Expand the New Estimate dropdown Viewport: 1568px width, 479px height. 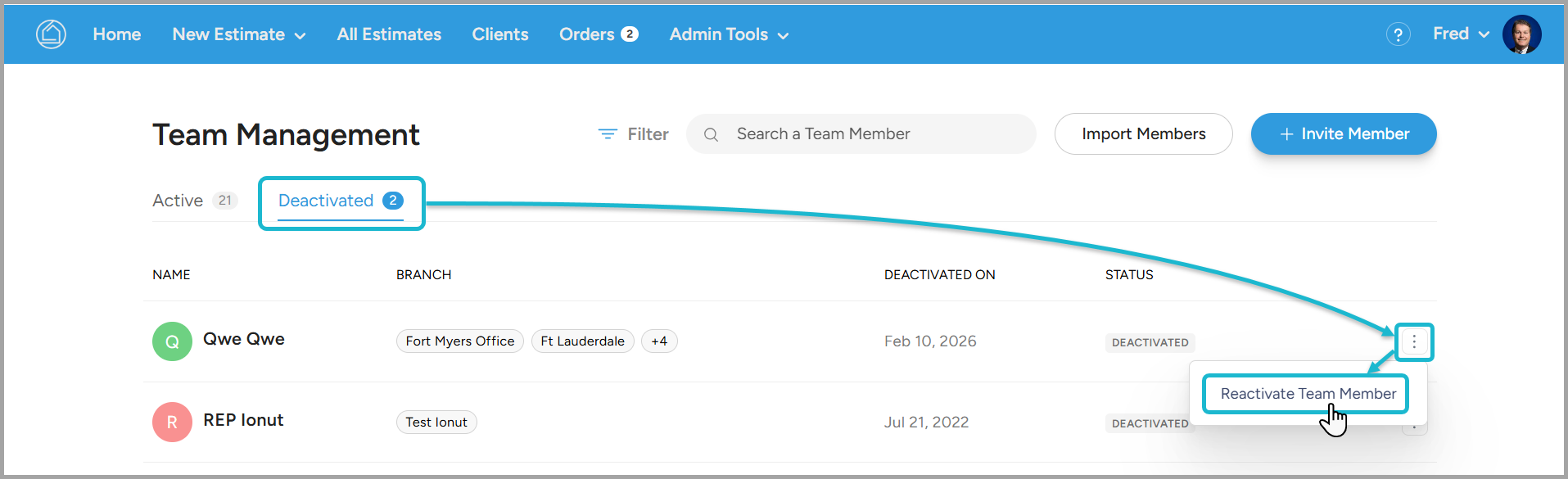(238, 34)
